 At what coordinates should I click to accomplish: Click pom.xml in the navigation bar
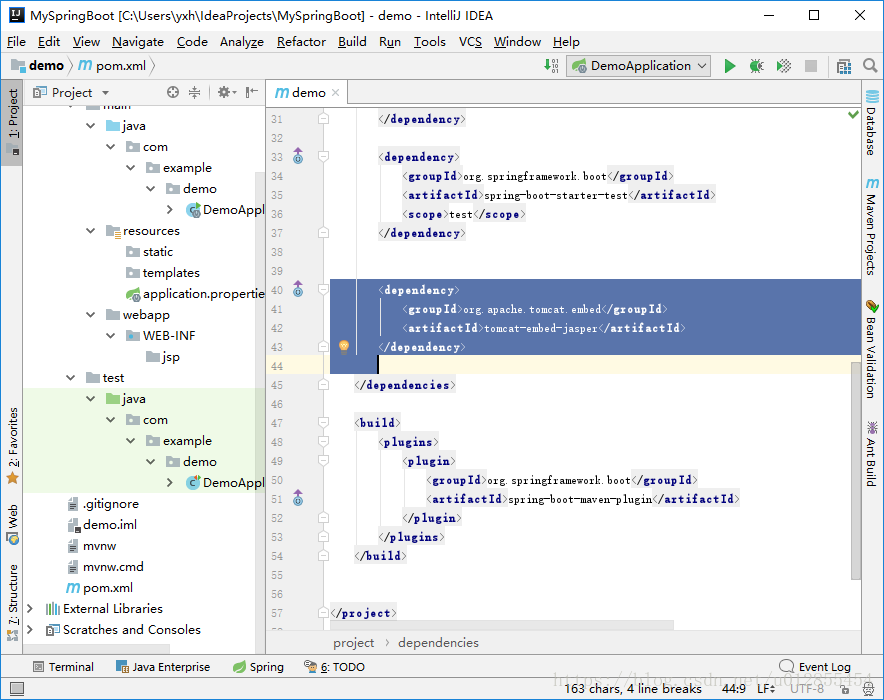[x=113, y=66]
